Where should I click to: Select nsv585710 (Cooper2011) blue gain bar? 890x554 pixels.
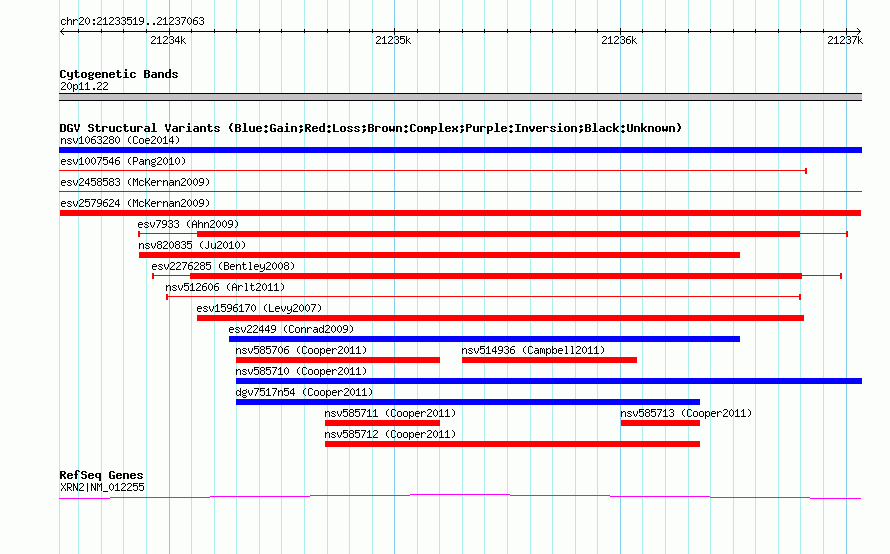[549, 381]
